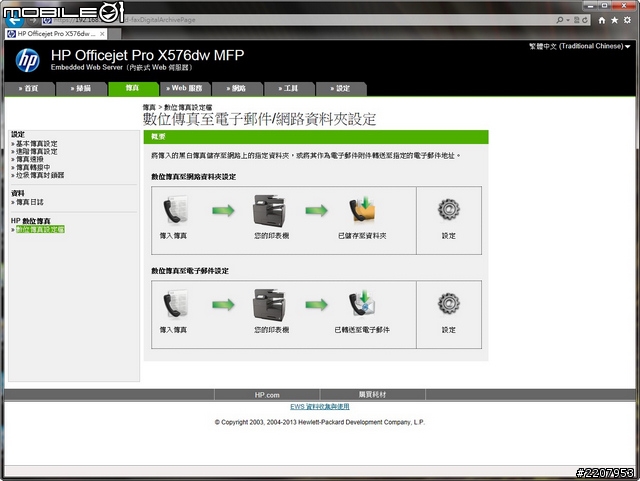Click the compatibility view icon in the address bar
The image size is (640, 481).
tap(577, 20)
